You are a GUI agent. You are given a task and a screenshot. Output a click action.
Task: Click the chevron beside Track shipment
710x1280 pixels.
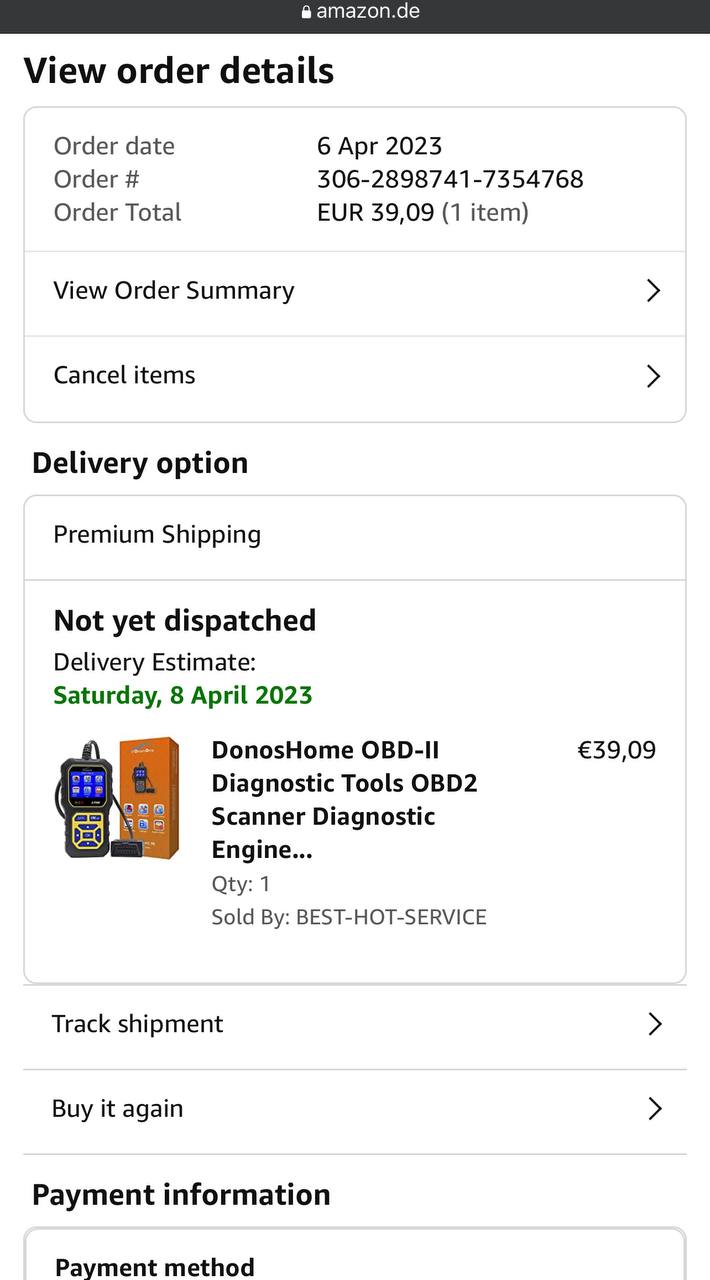(654, 1024)
